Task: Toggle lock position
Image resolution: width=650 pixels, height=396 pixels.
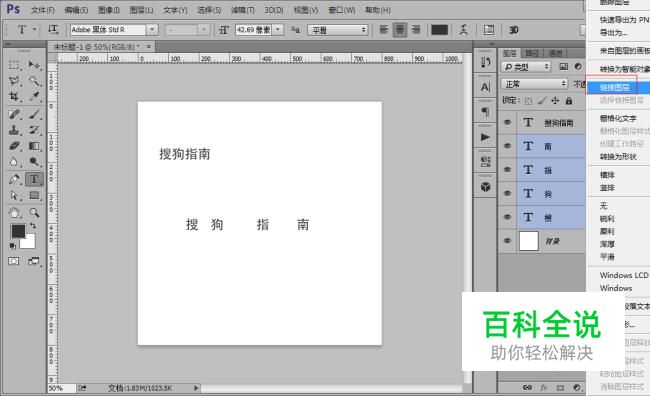Action: point(555,101)
